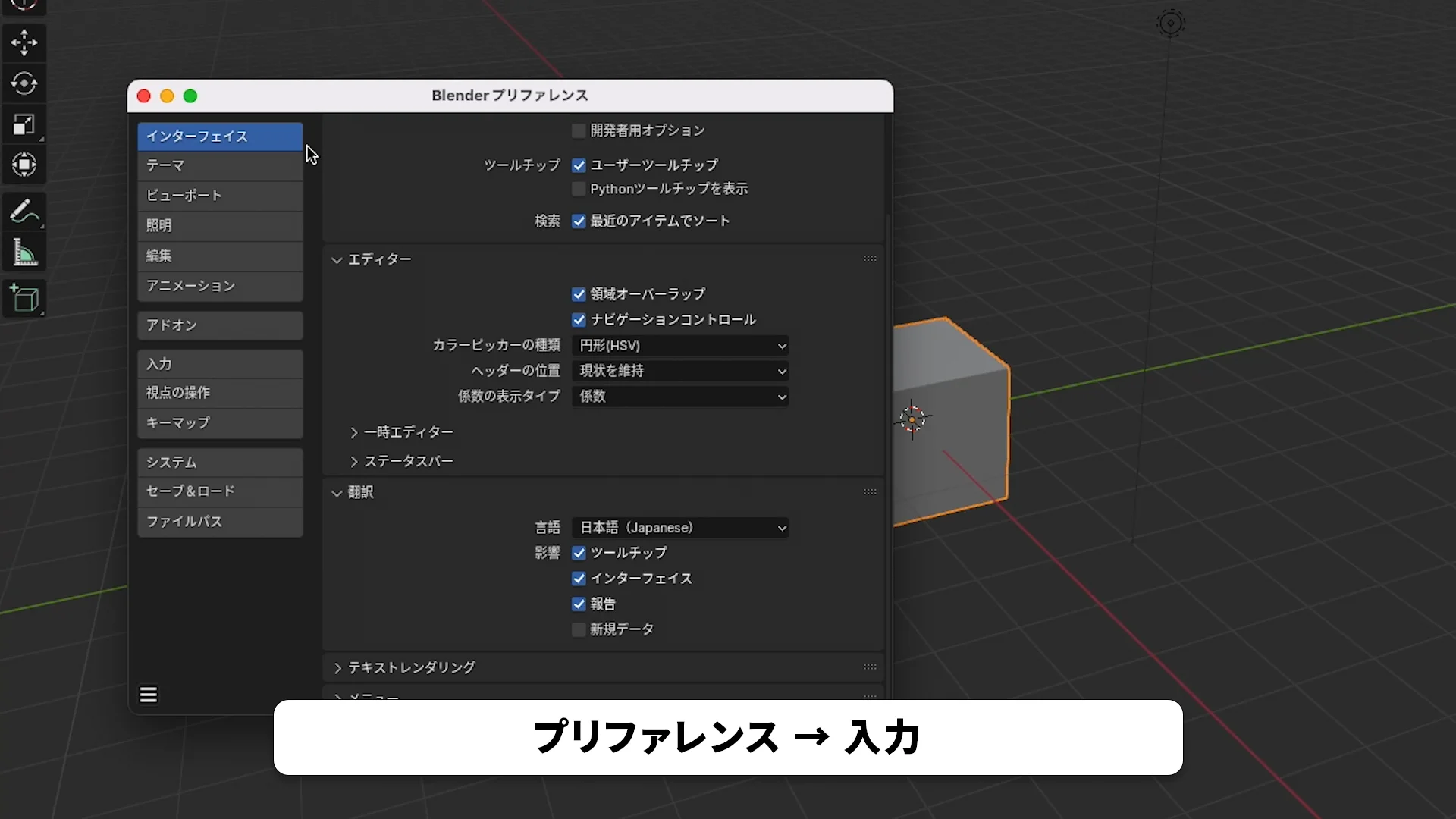1456x819 pixels.
Task: Select the Annotate tool
Action: (24, 212)
